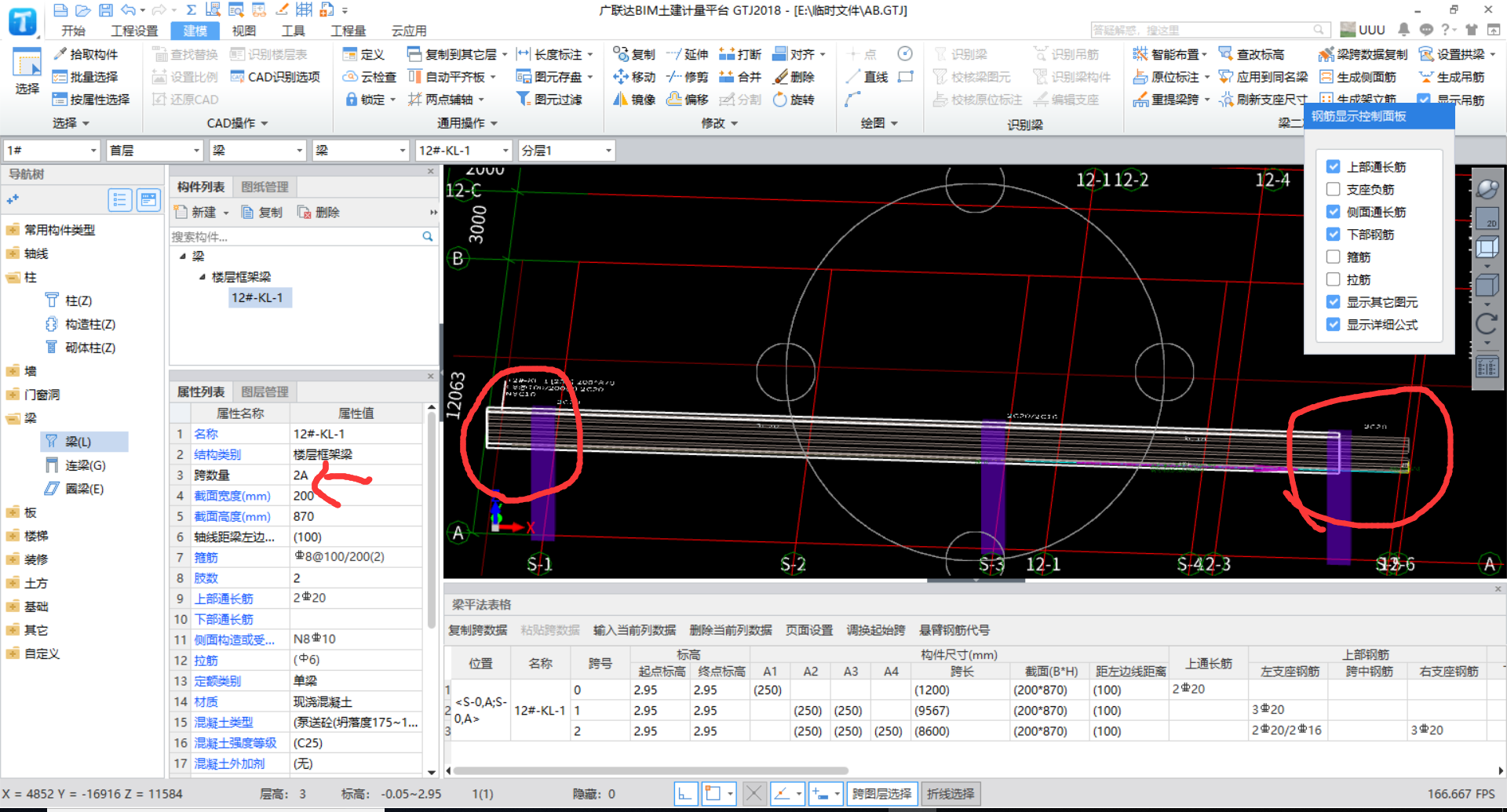This screenshot has height=812, width=1507.
Task: Open the 工程量 ribbon tab
Action: click(x=348, y=31)
